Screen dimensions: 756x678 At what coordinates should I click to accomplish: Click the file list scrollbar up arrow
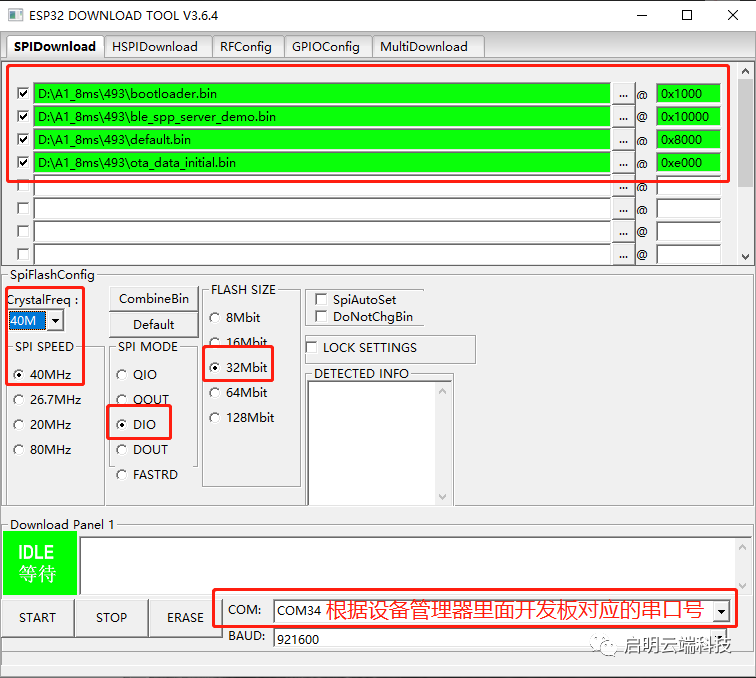click(745, 71)
